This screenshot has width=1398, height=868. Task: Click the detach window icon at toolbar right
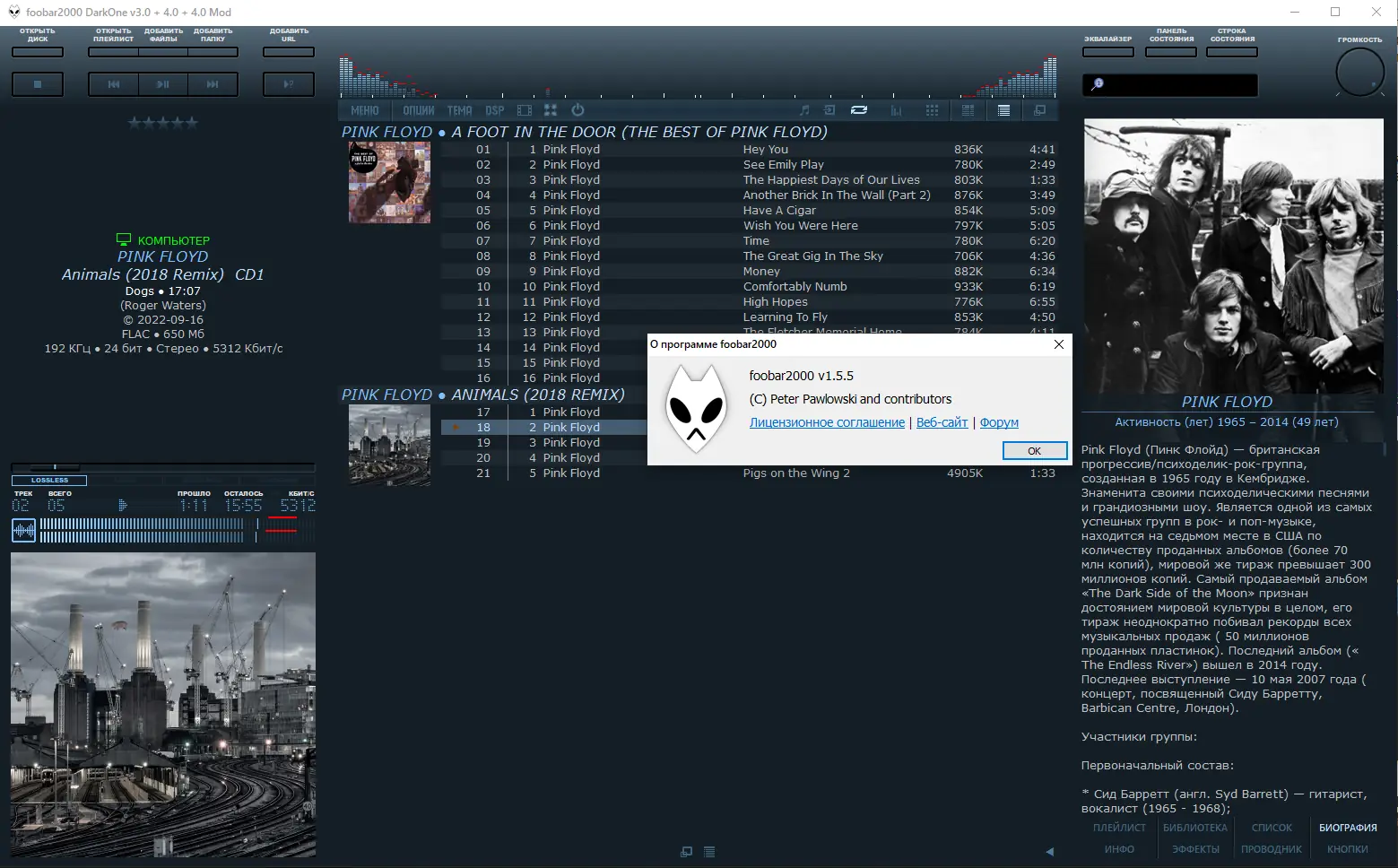(x=1039, y=110)
